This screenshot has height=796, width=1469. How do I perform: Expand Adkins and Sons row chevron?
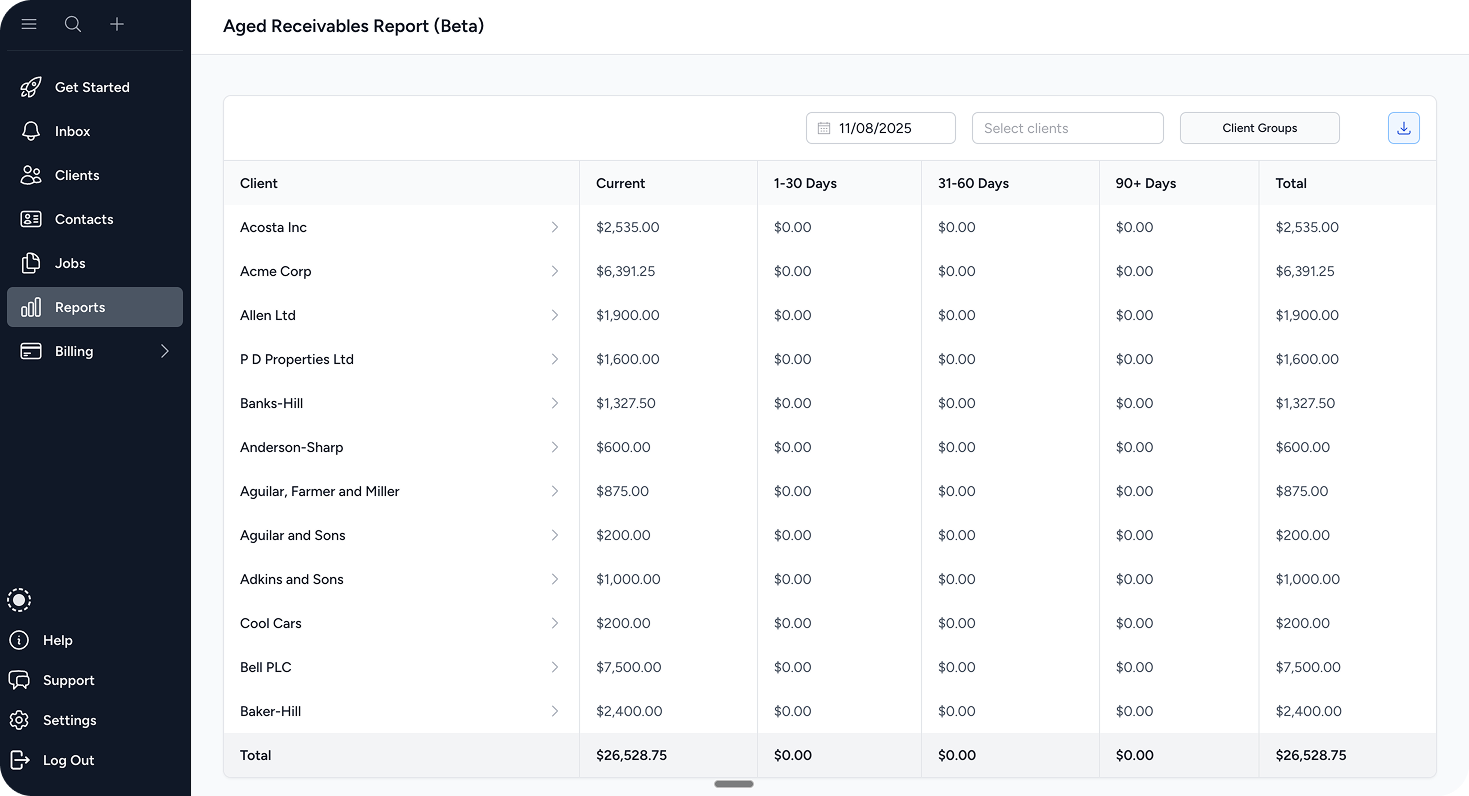point(555,579)
